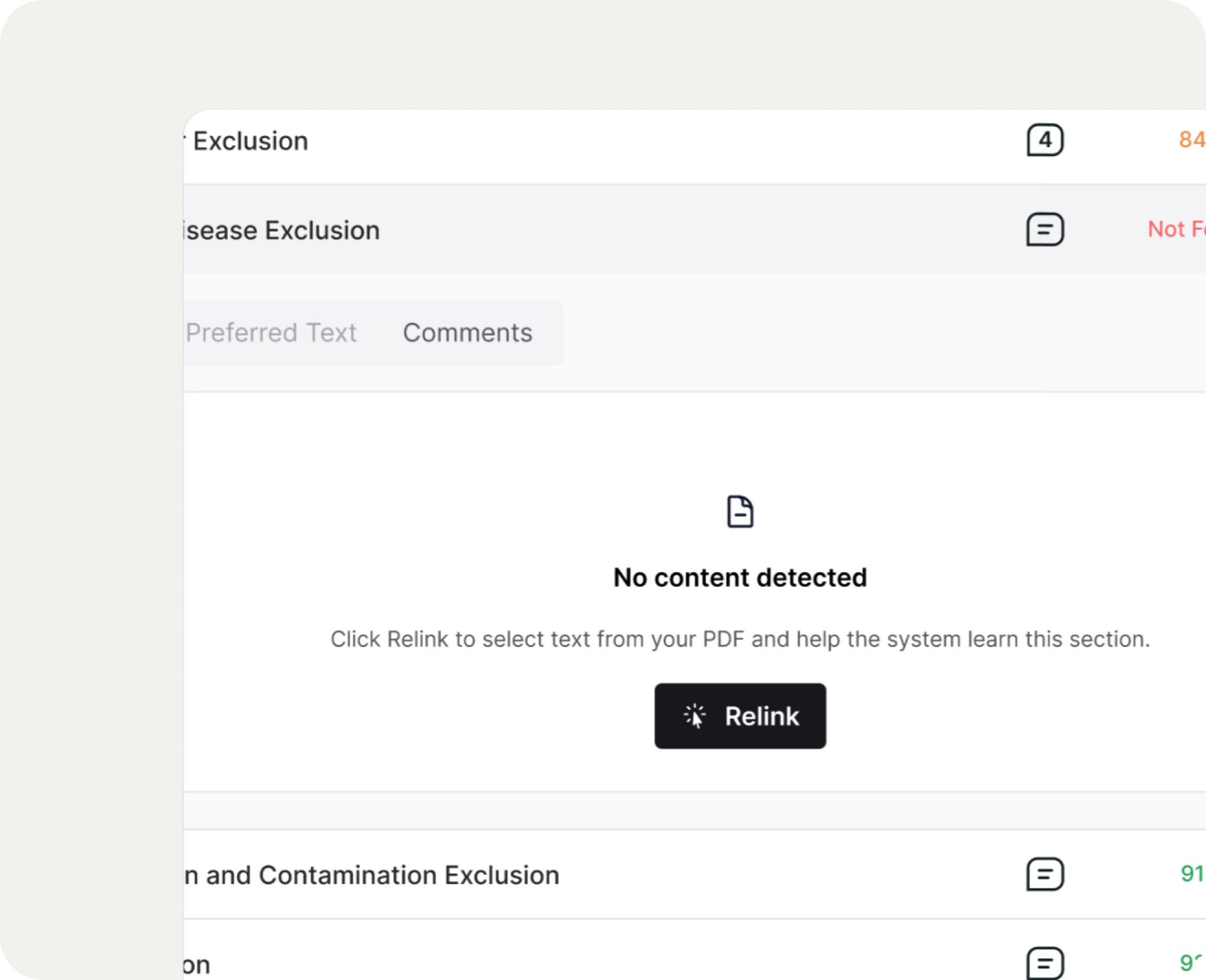Viewport: 1206px width, 980px height.
Task: Switch to the Comments tab
Action: 467,332
